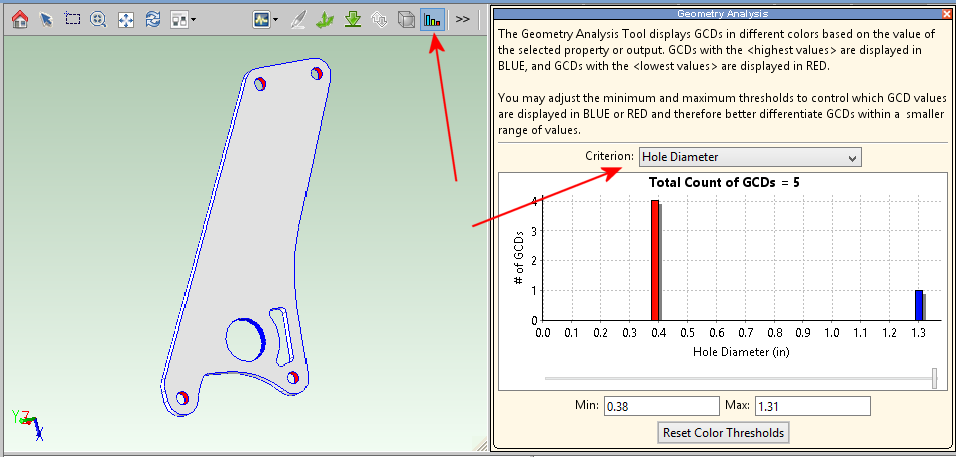Click the Max threshold input field
Screen dimensions: 956x457
tap(812, 406)
